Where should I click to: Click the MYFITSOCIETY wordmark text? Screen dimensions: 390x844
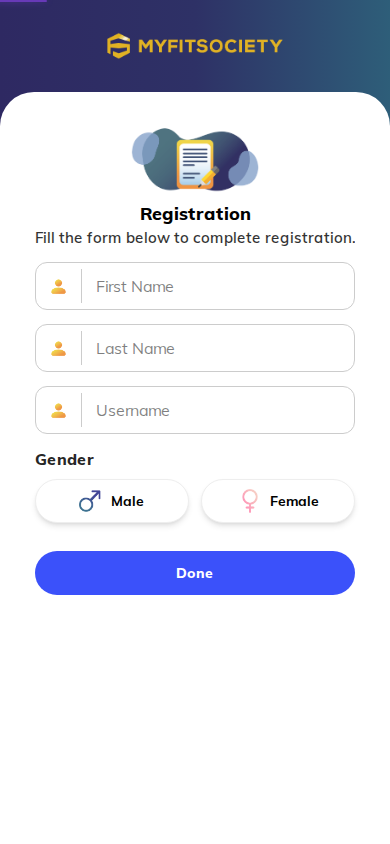(210, 46)
